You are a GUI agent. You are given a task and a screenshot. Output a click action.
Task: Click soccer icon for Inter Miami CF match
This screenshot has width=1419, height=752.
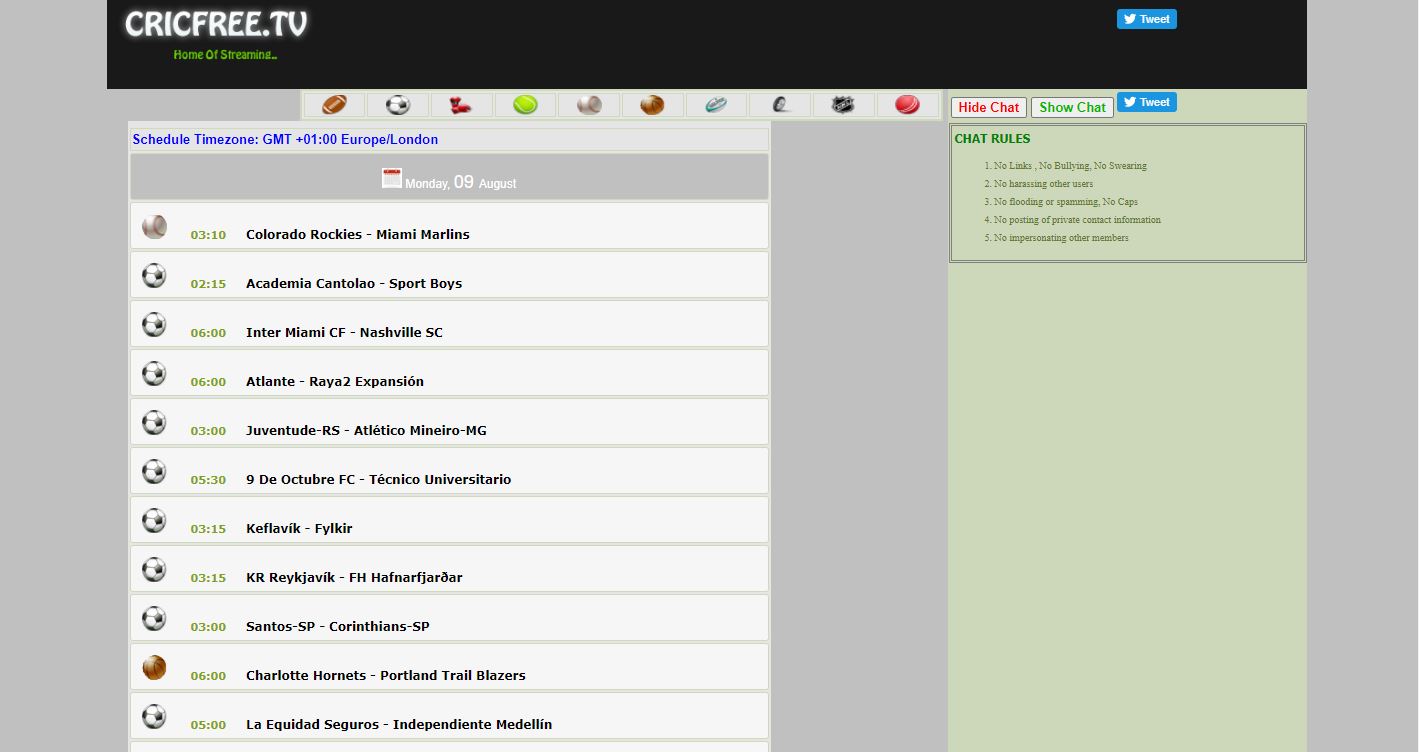pos(154,324)
